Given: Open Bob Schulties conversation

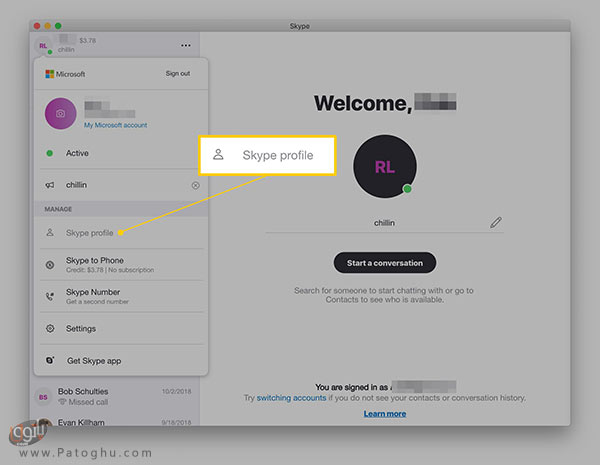Looking at the screenshot, I should click(115, 397).
